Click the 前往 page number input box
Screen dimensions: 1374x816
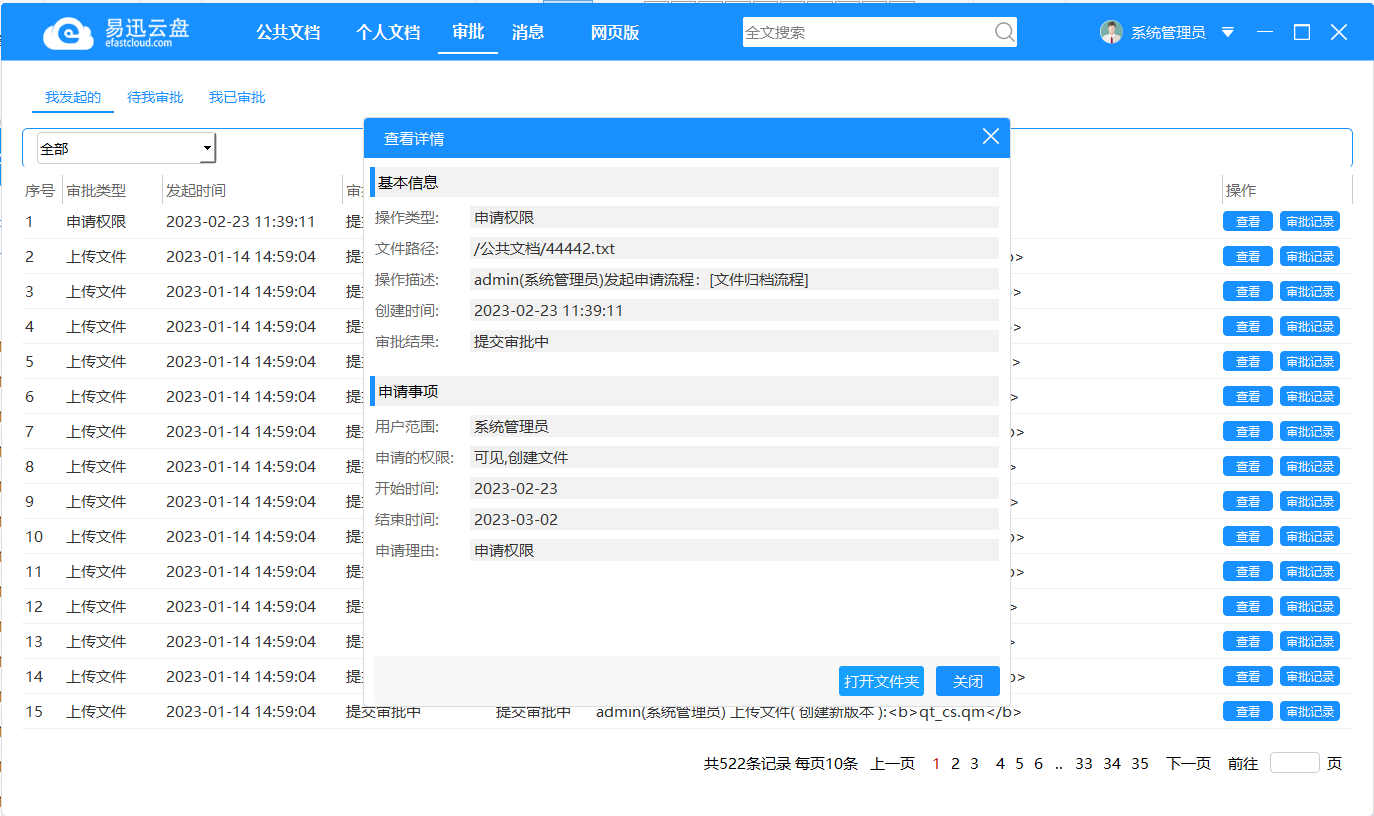coord(1295,763)
